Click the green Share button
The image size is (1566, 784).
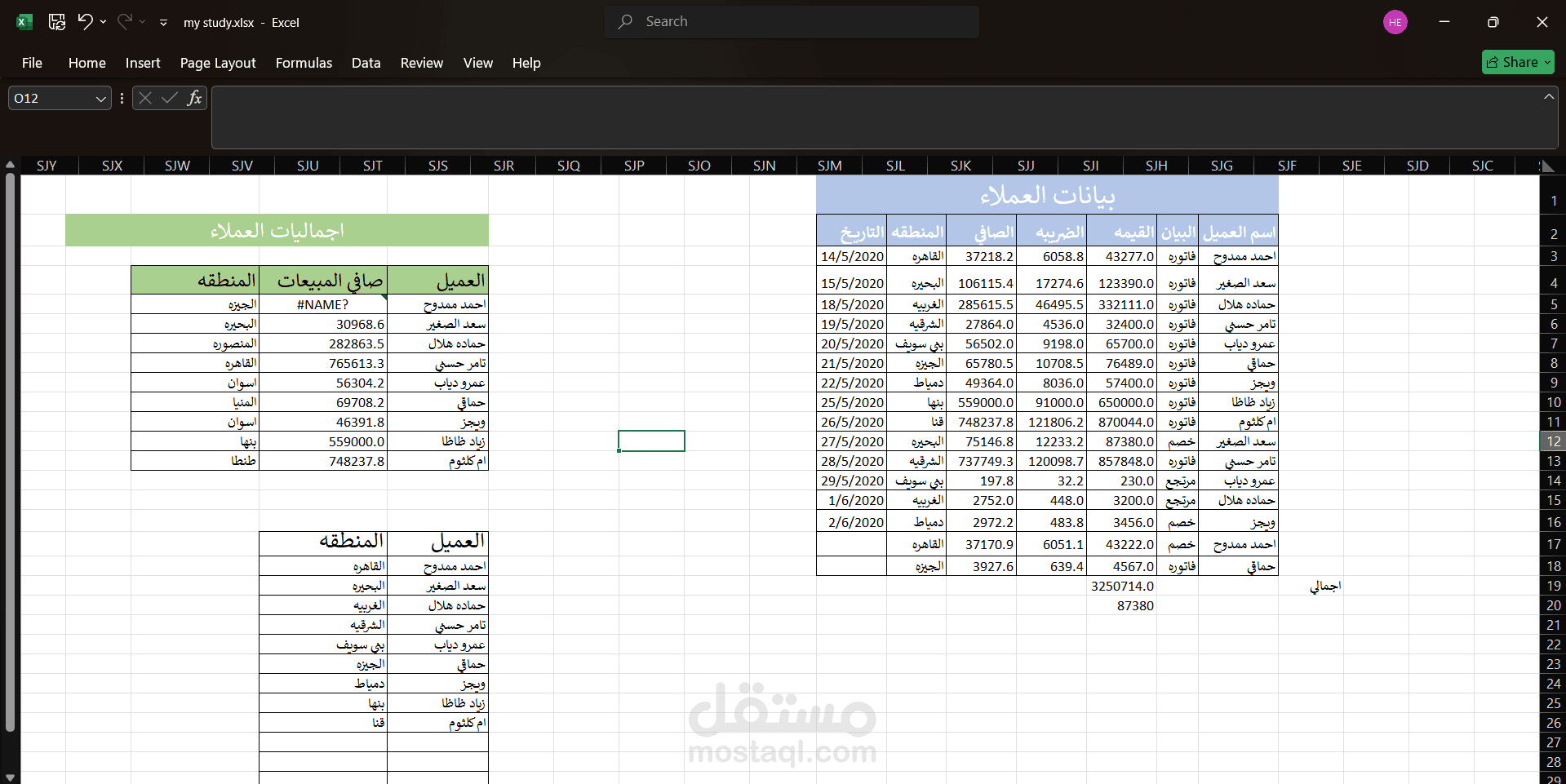(x=1518, y=62)
